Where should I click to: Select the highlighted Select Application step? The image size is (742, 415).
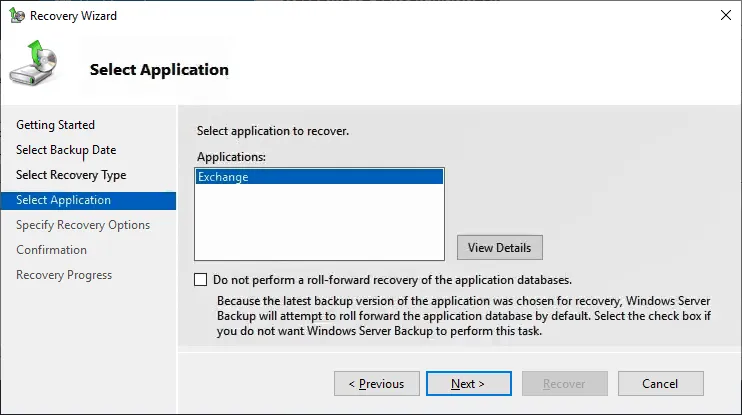tap(64, 200)
